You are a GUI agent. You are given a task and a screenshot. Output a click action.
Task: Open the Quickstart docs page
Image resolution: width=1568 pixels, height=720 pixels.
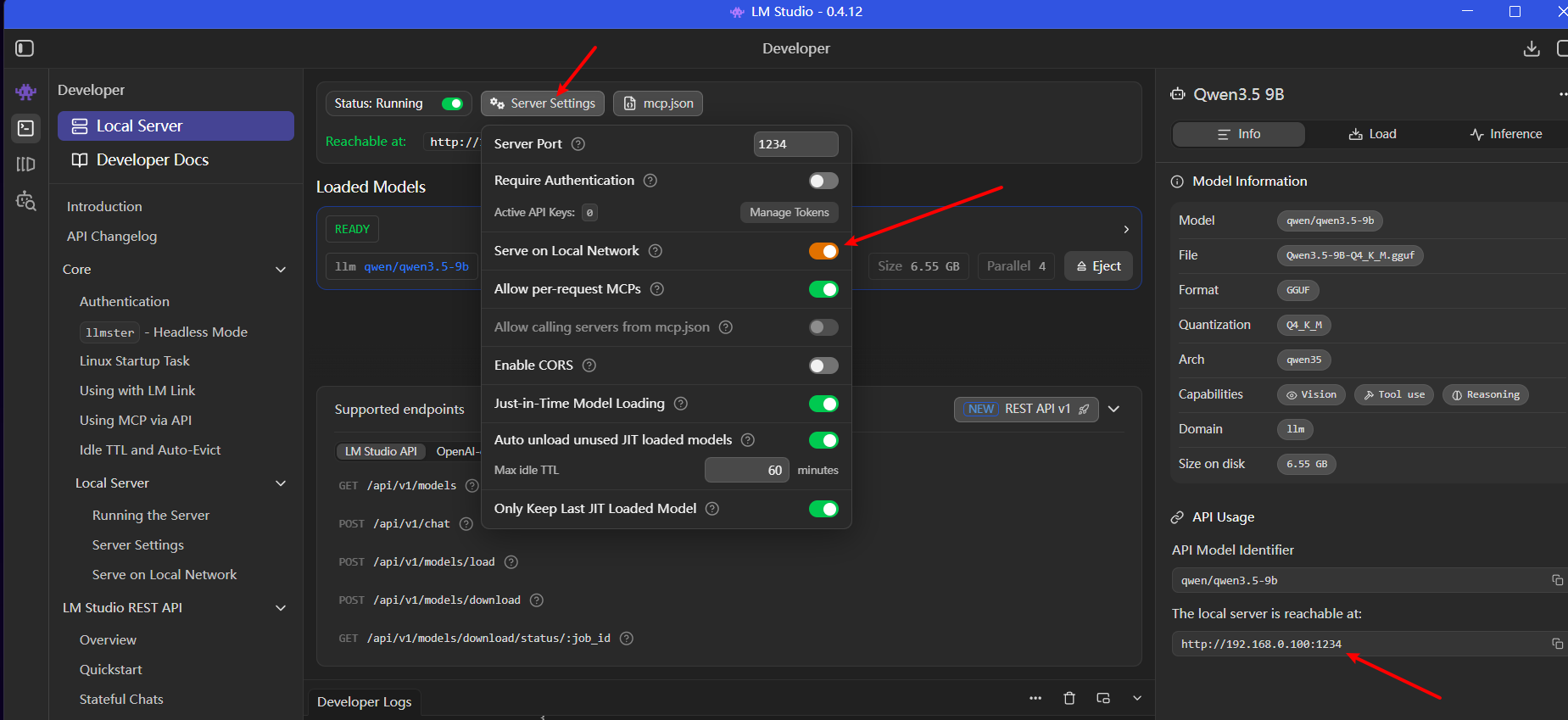[111, 670]
